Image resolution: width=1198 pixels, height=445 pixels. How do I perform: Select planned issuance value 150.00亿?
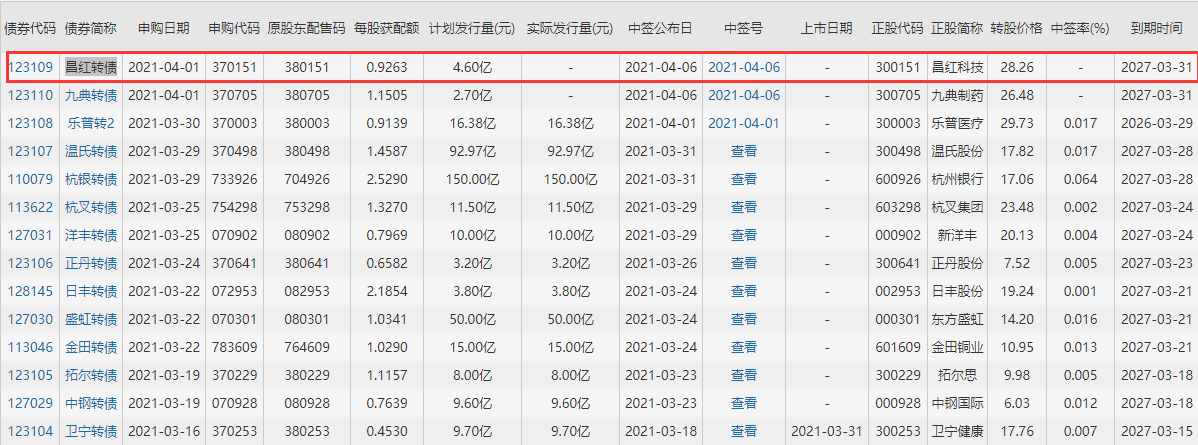click(x=472, y=179)
